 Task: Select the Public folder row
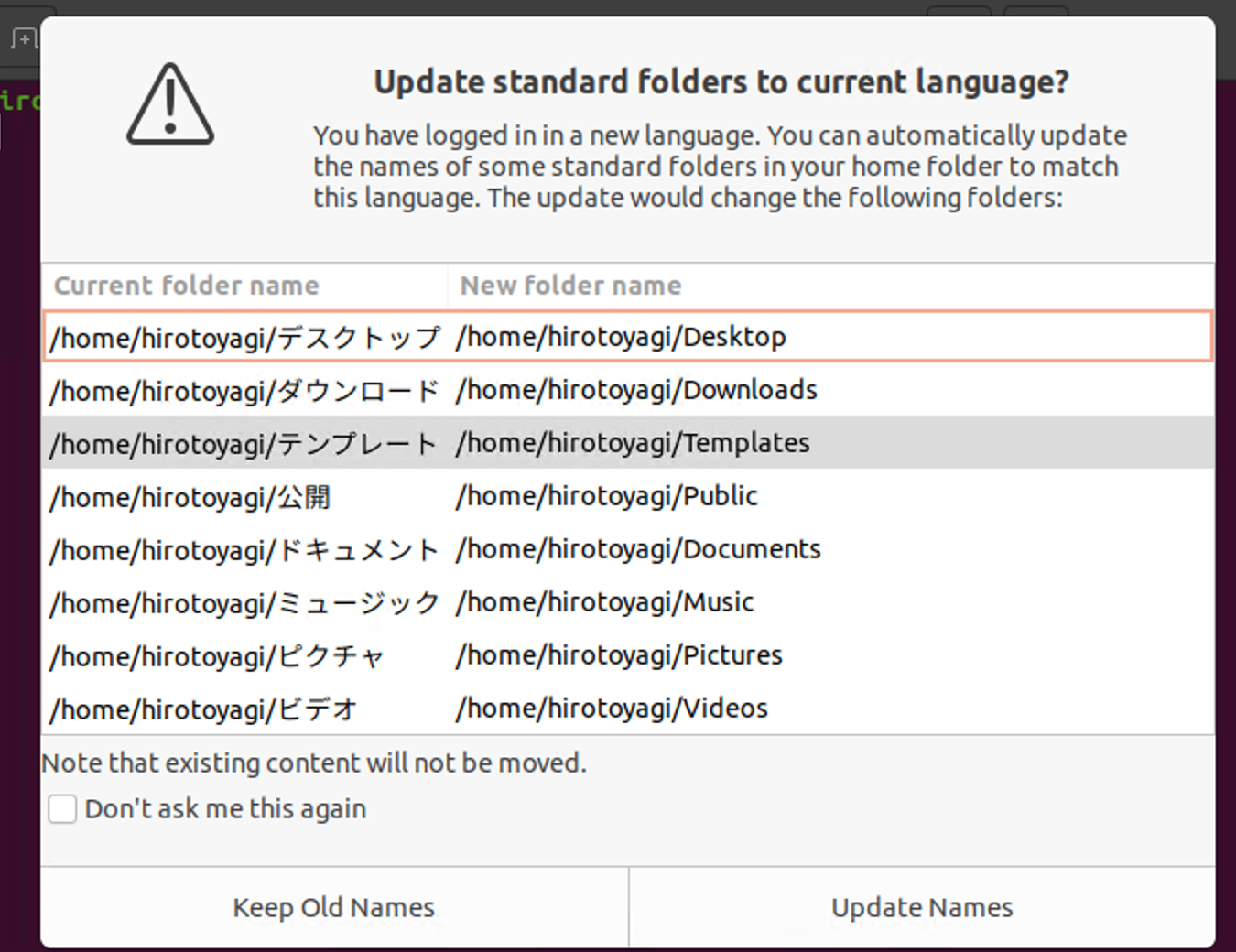pos(627,496)
